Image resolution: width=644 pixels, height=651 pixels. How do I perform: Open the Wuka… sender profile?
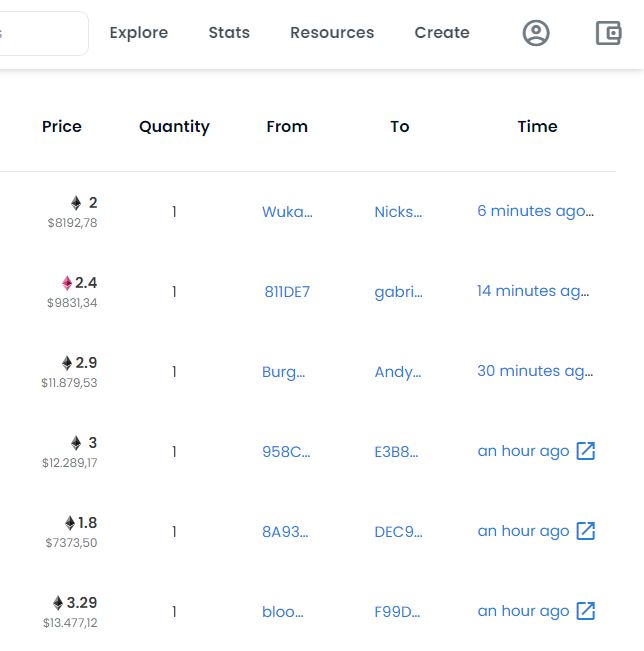(287, 212)
